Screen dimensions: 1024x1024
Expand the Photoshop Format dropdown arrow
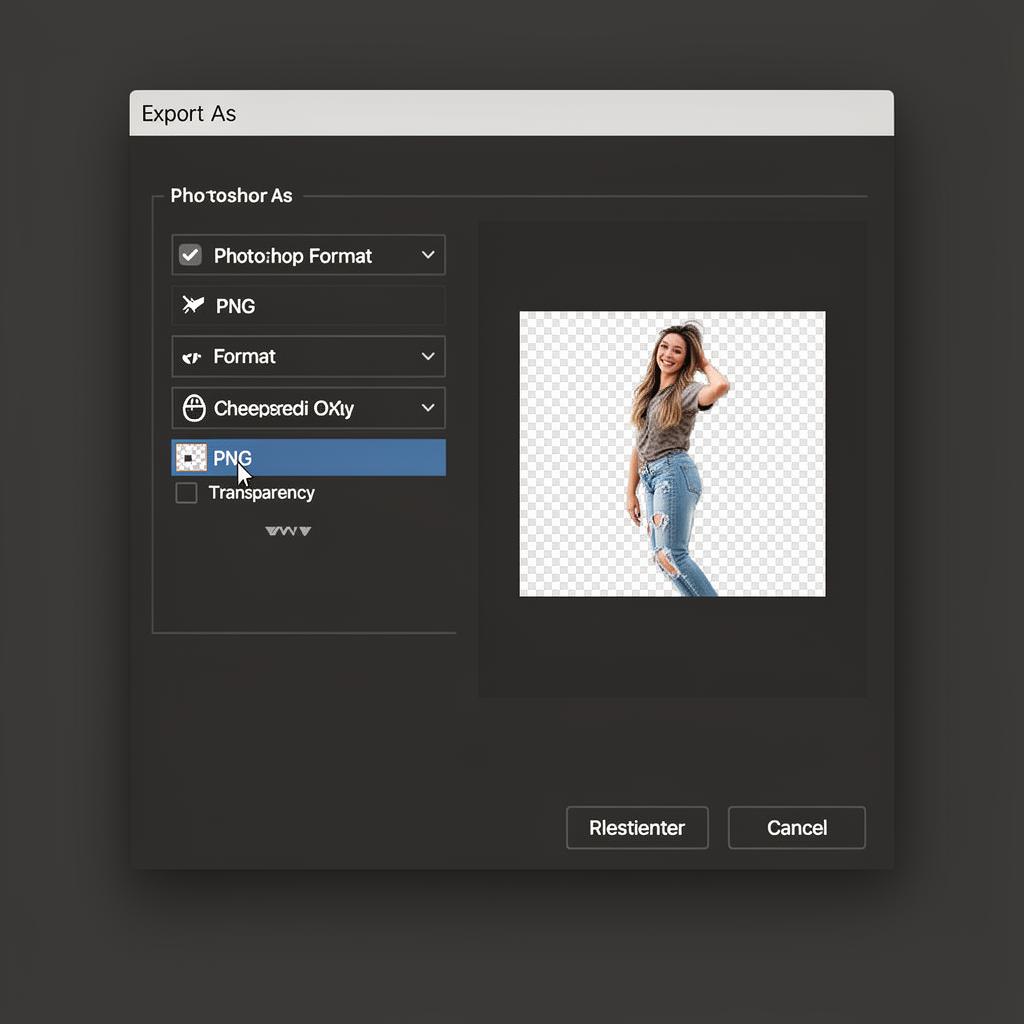click(428, 255)
